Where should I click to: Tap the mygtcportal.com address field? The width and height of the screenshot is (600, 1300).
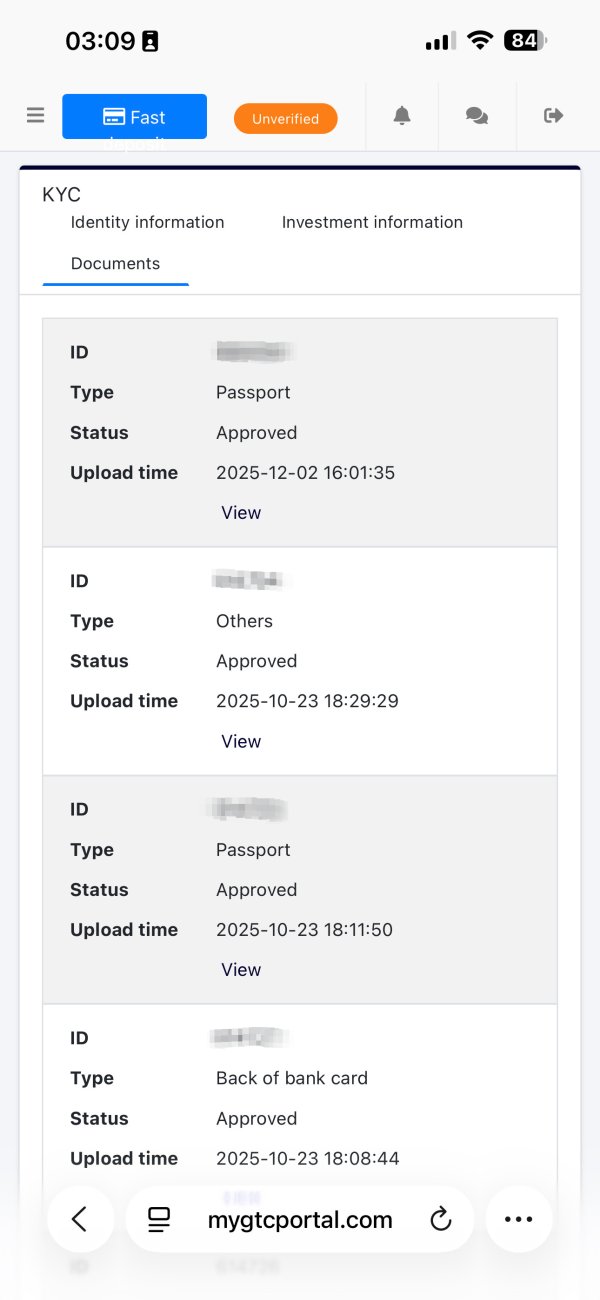(300, 1220)
